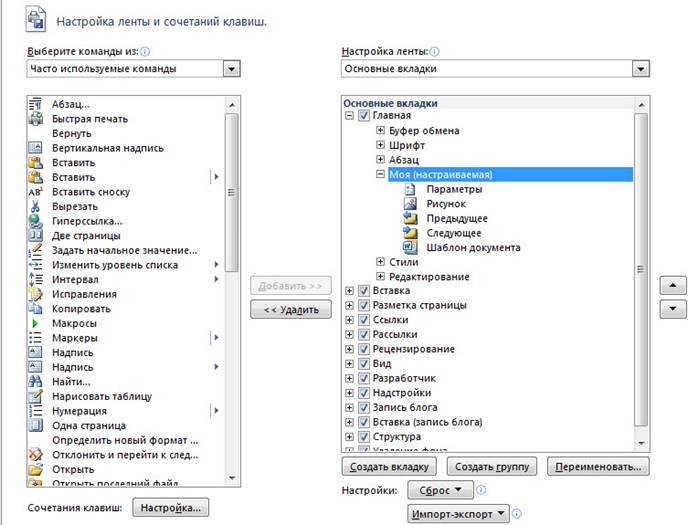Uncheck the Разработчик checkbox
This screenshot has width=698, height=525.
click(364, 378)
